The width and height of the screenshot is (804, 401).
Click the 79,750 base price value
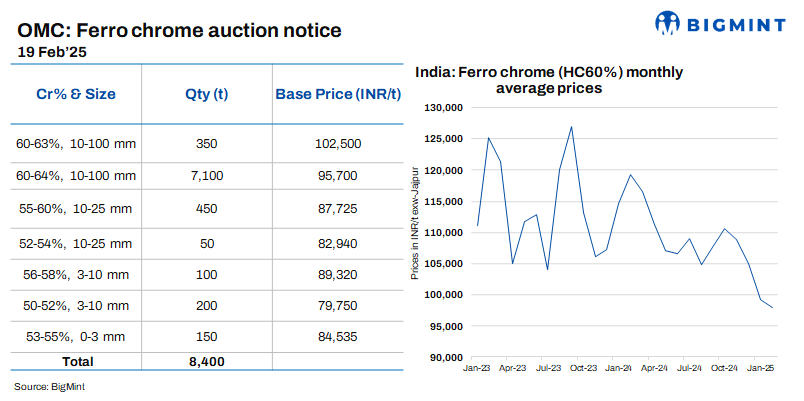click(x=337, y=304)
